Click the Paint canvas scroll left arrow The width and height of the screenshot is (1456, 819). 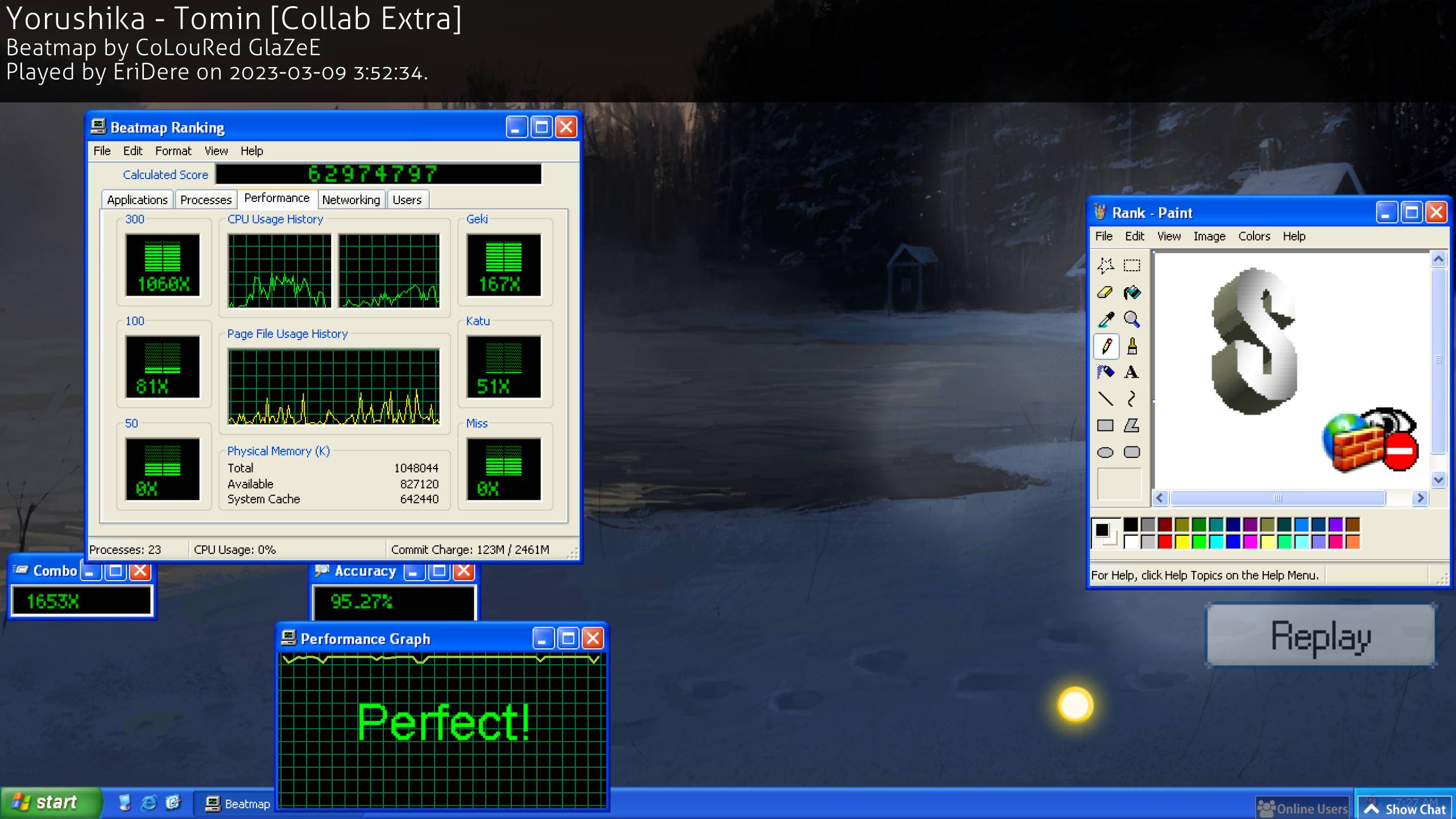click(x=1160, y=498)
